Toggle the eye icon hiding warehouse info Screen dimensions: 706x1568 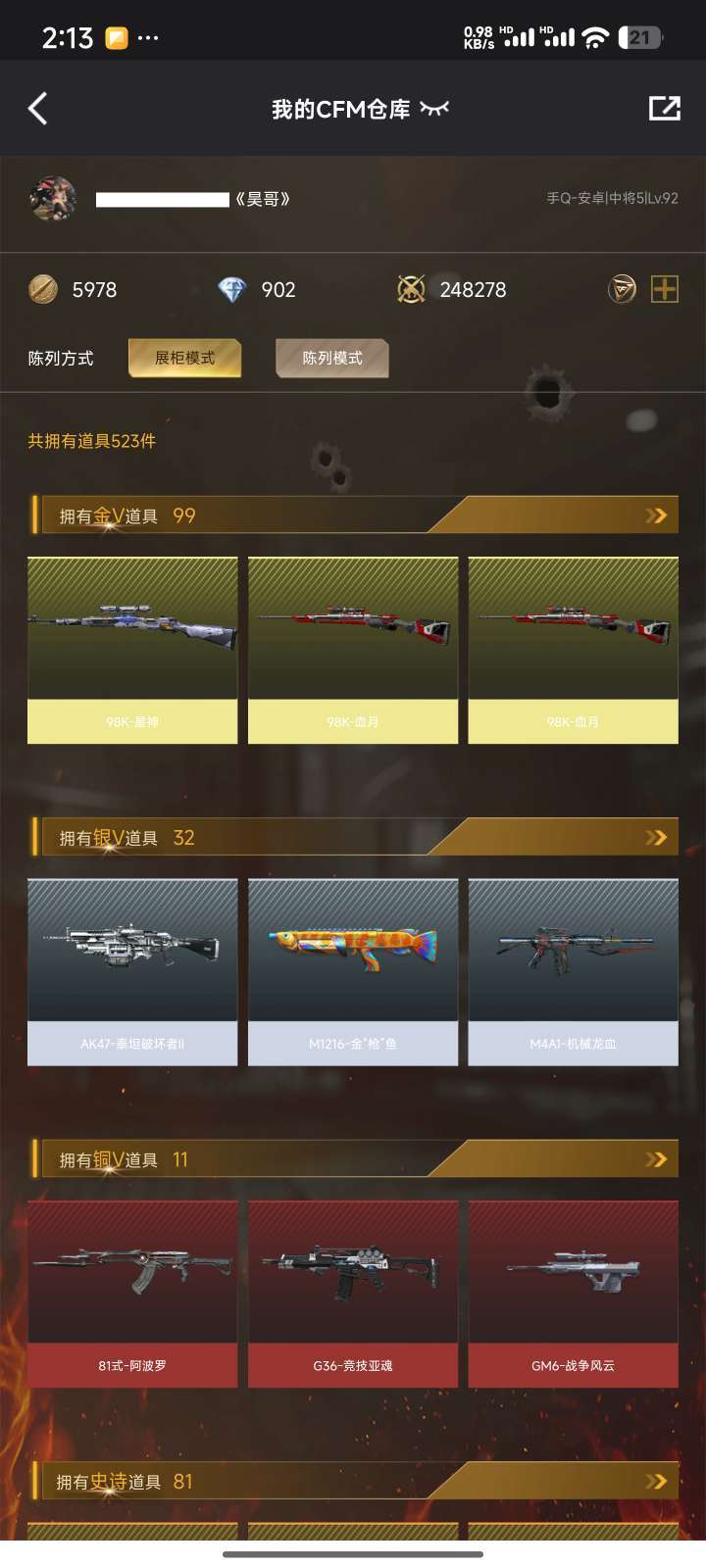[x=433, y=109]
